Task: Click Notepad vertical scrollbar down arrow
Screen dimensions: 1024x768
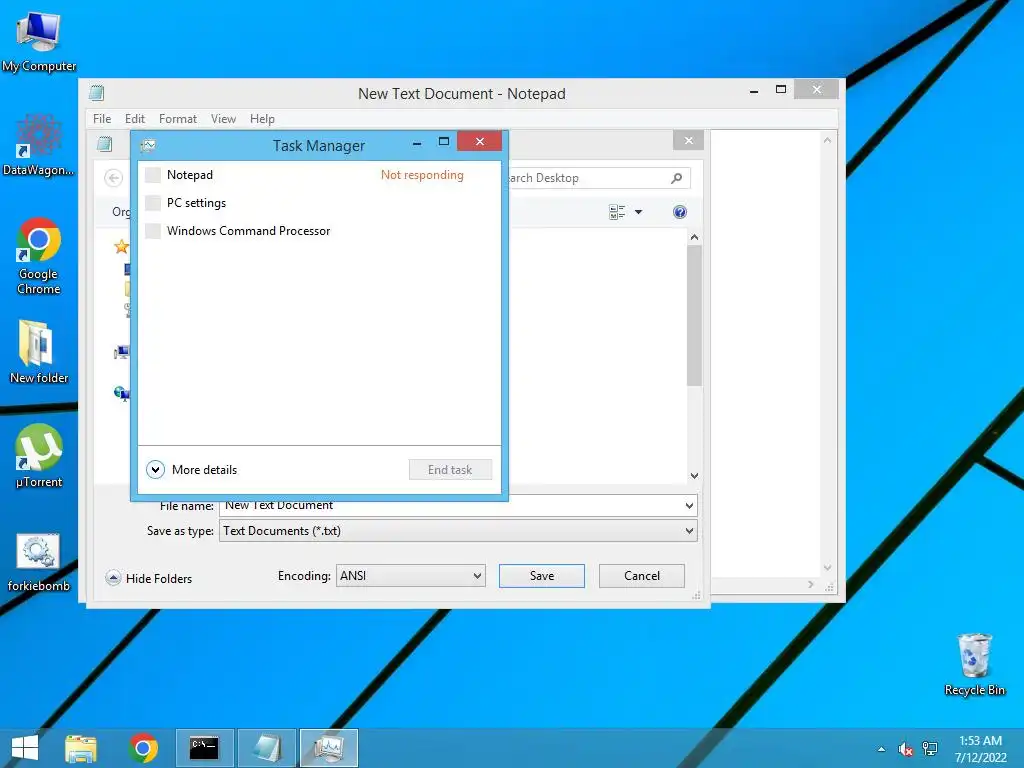Action: point(827,568)
